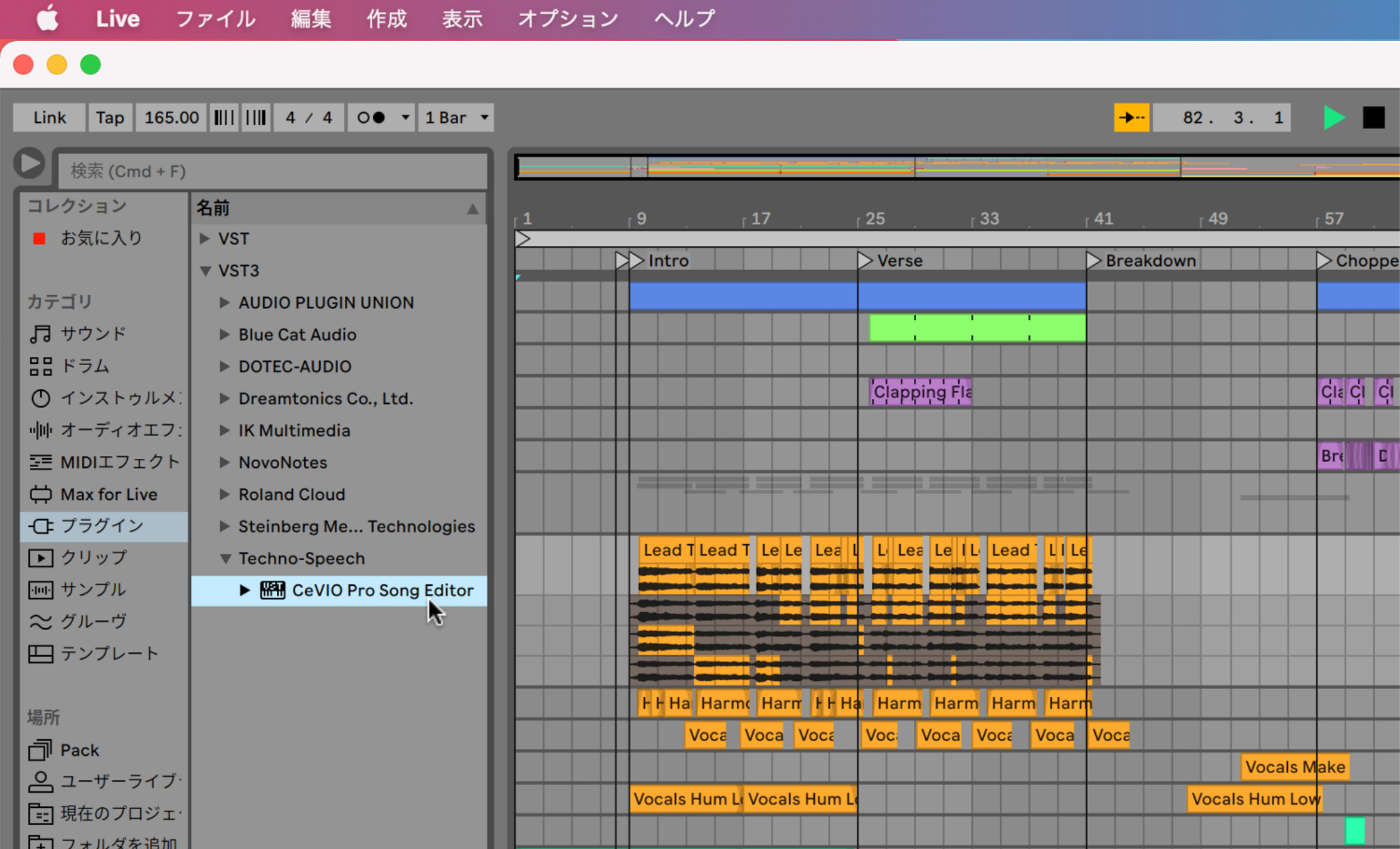This screenshot has width=1400, height=849.
Task: Open the オプション menu
Action: (x=568, y=18)
